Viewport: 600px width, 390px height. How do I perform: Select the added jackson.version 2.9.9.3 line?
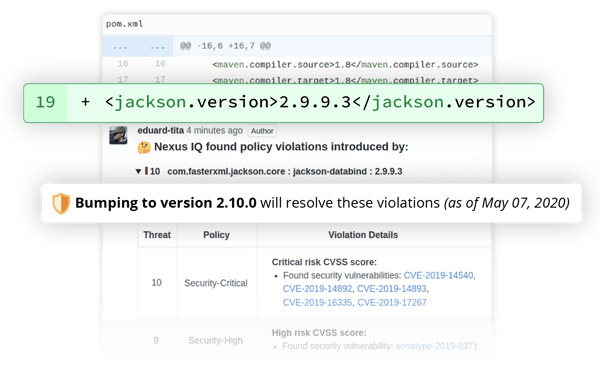320,102
